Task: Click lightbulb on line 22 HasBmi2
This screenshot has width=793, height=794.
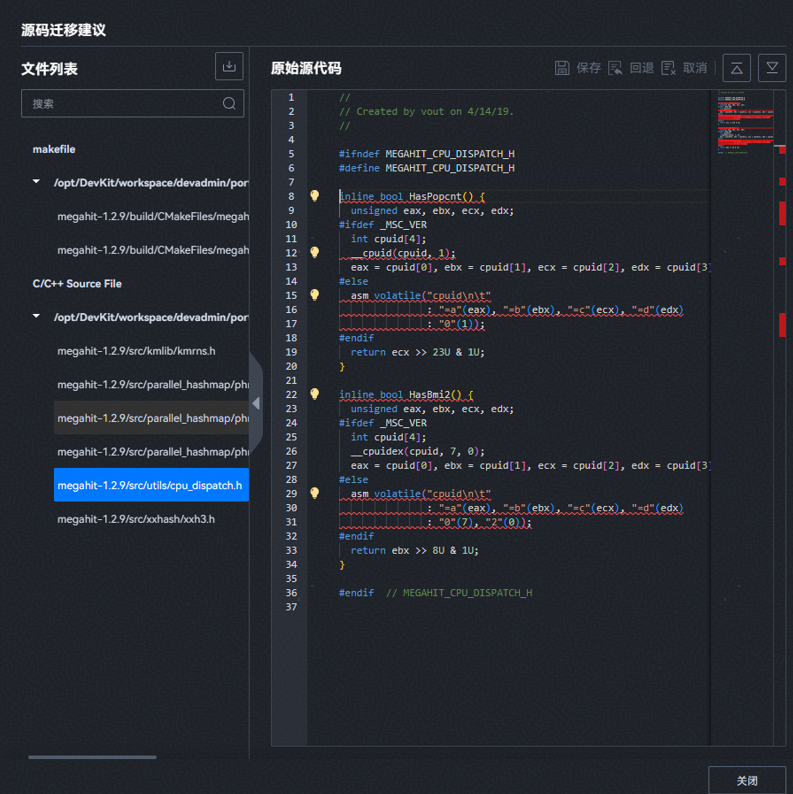Action: [314, 395]
